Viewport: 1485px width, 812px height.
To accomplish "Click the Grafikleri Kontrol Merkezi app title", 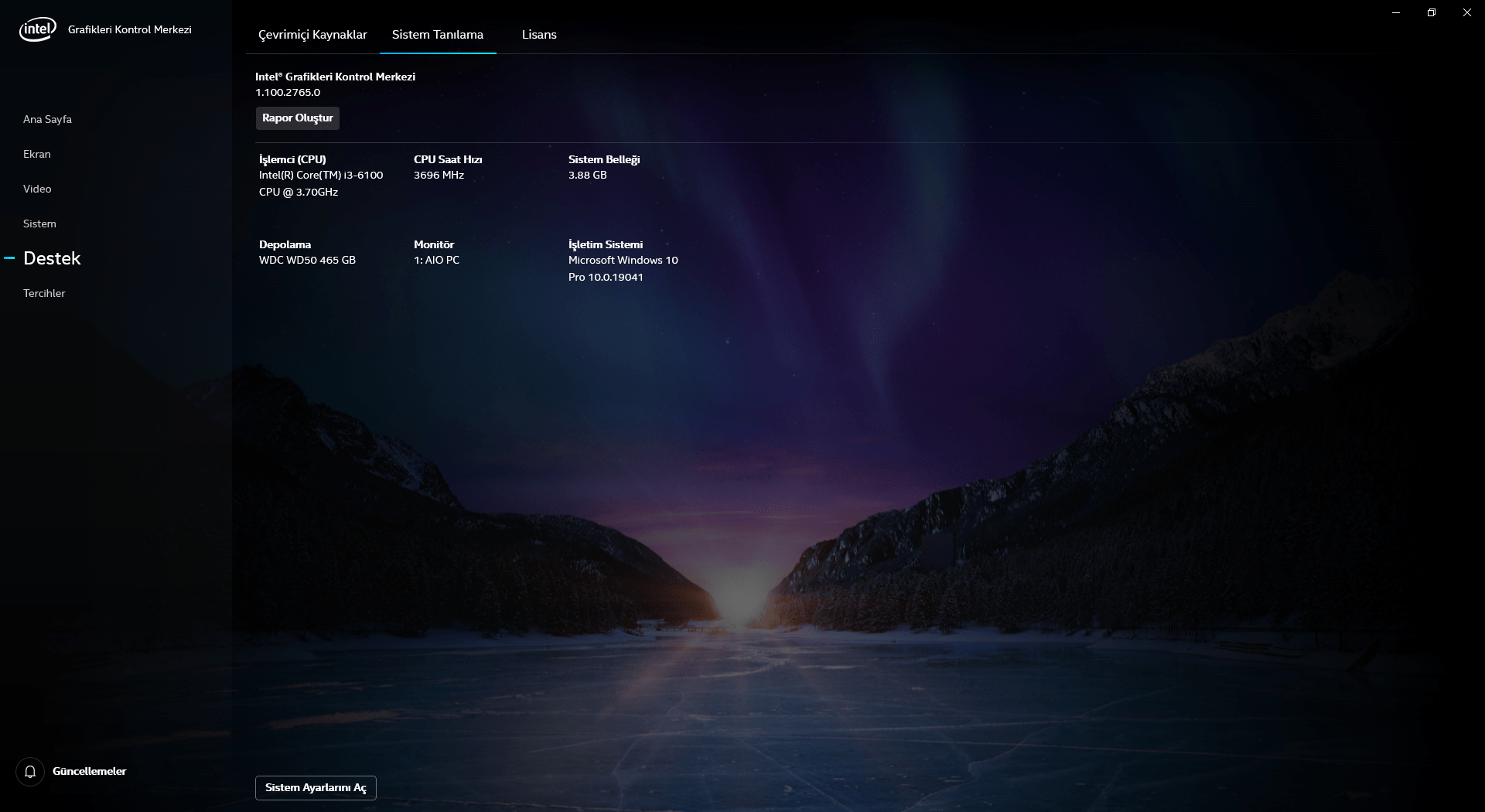I will coord(130,29).
